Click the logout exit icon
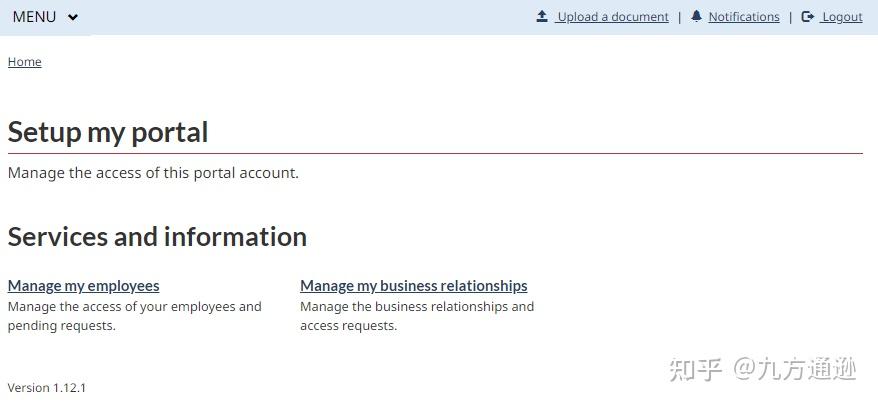The height and width of the screenshot is (404, 878). (x=808, y=16)
